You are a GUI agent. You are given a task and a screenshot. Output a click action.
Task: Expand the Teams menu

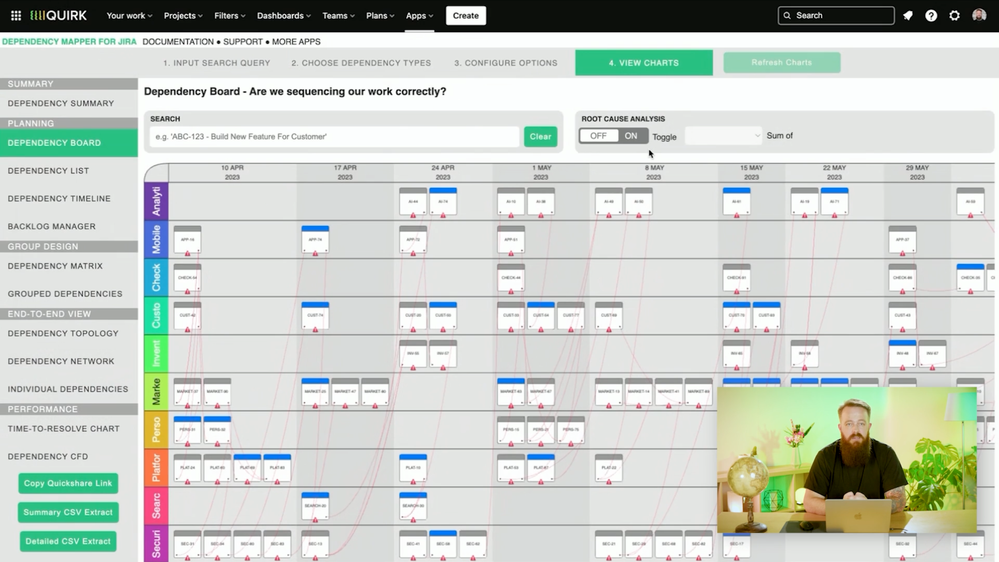pyautogui.click(x=338, y=15)
